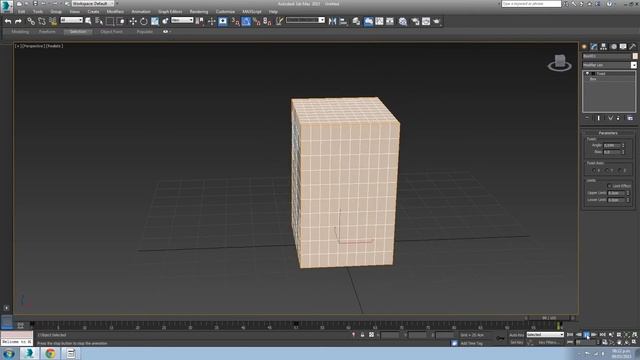
Task: Redo the last undone action
Action: pyautogui.click(x=18, y=21)
